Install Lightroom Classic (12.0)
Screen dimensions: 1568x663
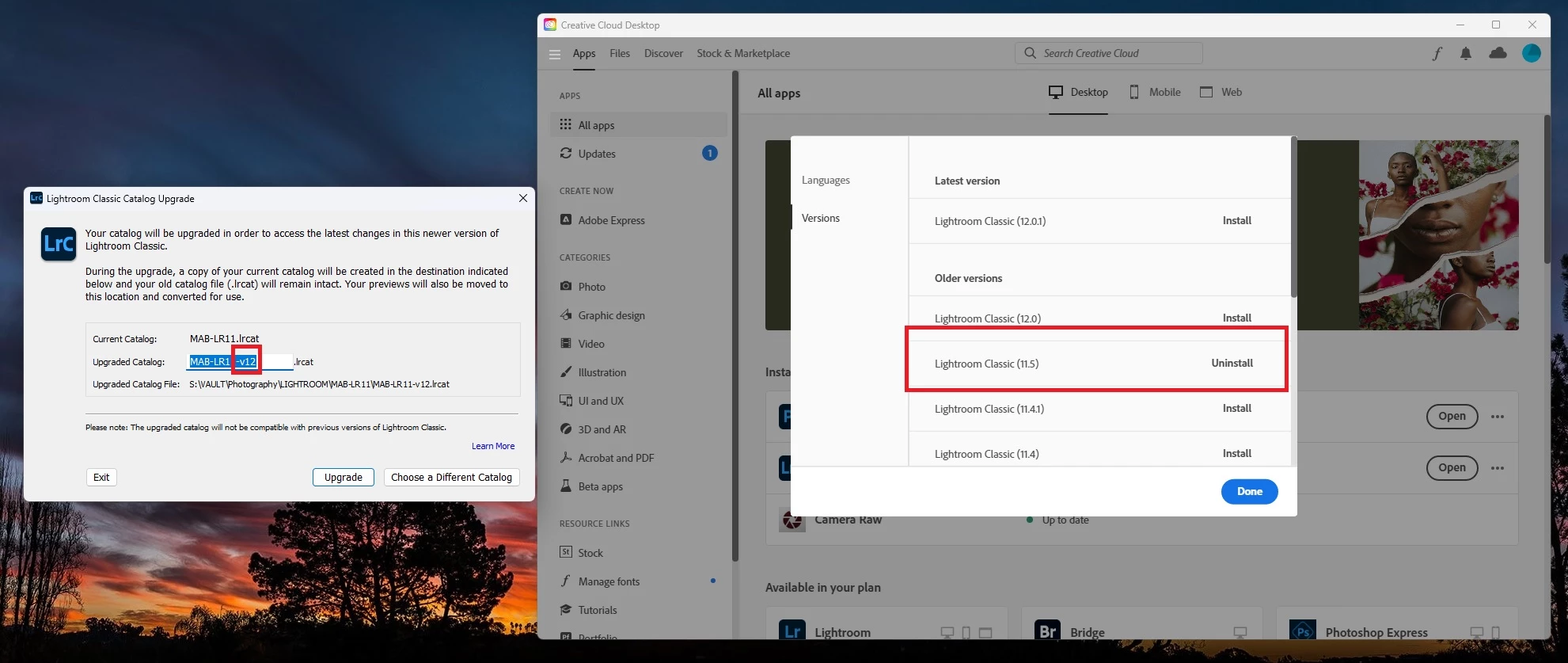coord(1236,318)
